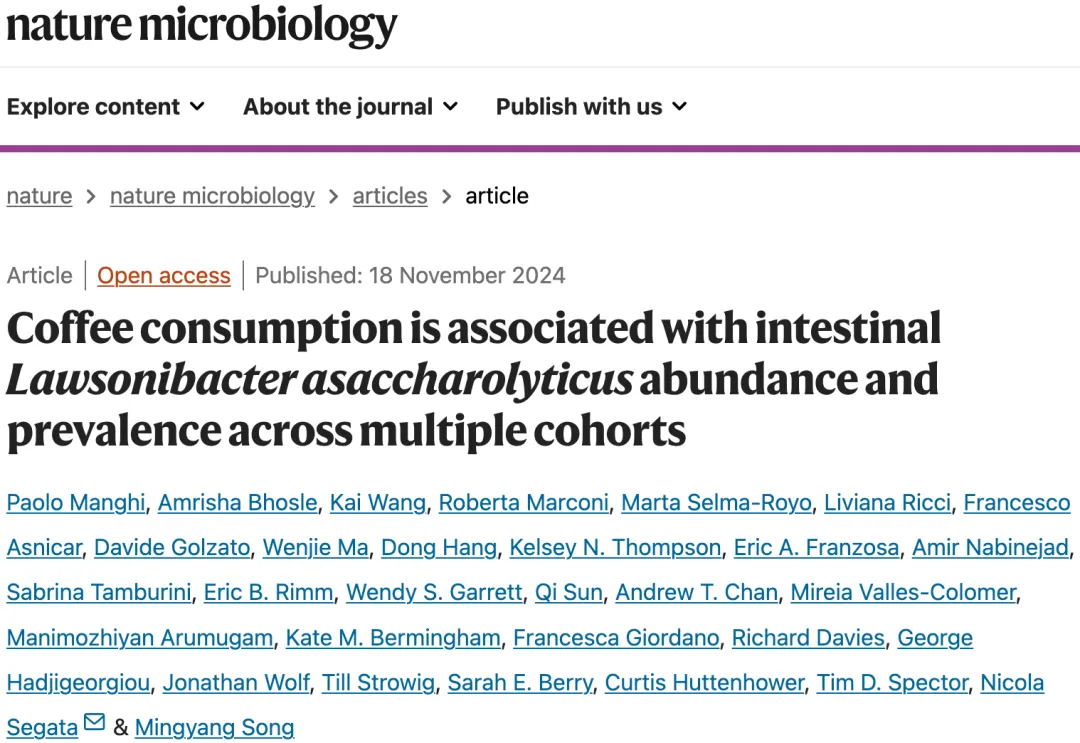Click Eric A. Franzosa author link
The width and height of the screenshot is (1080, 743).
tap(816, 547)
